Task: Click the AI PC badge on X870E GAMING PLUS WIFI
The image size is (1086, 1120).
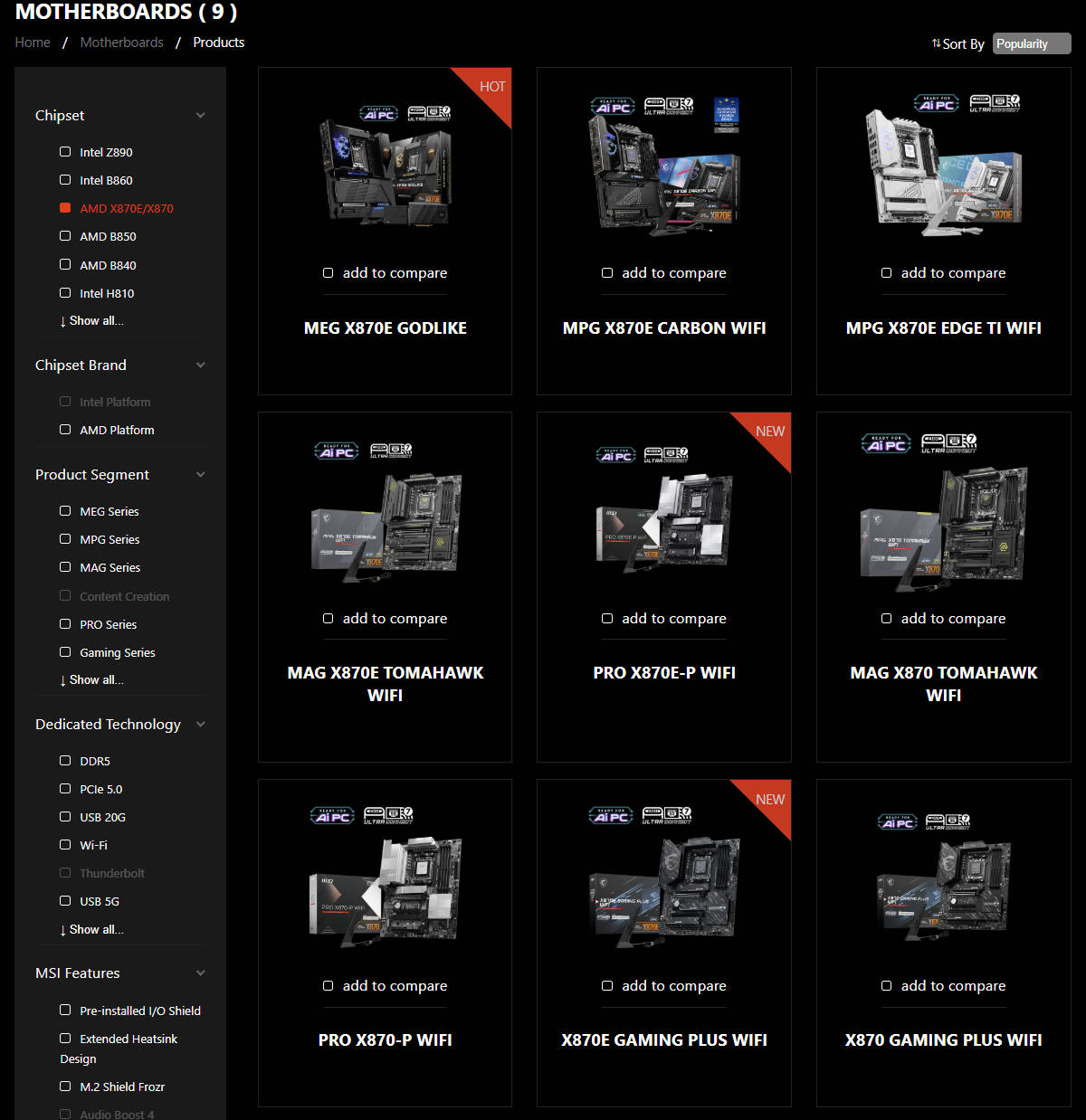Action: point(611,816)
